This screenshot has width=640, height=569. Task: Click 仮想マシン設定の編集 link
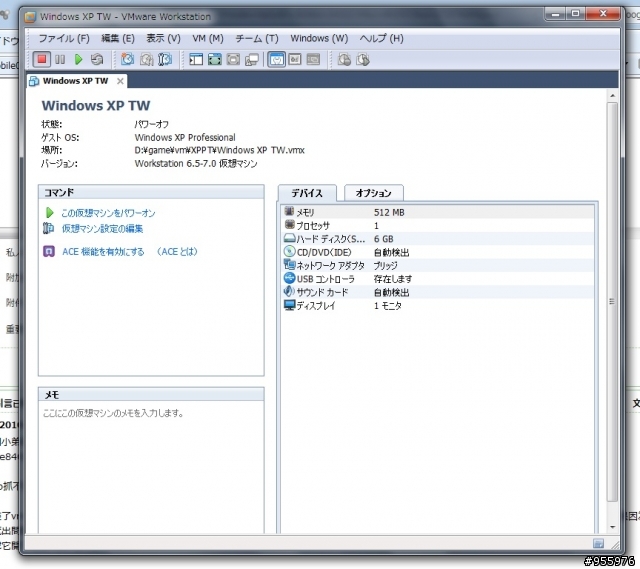tap(102, 229)
